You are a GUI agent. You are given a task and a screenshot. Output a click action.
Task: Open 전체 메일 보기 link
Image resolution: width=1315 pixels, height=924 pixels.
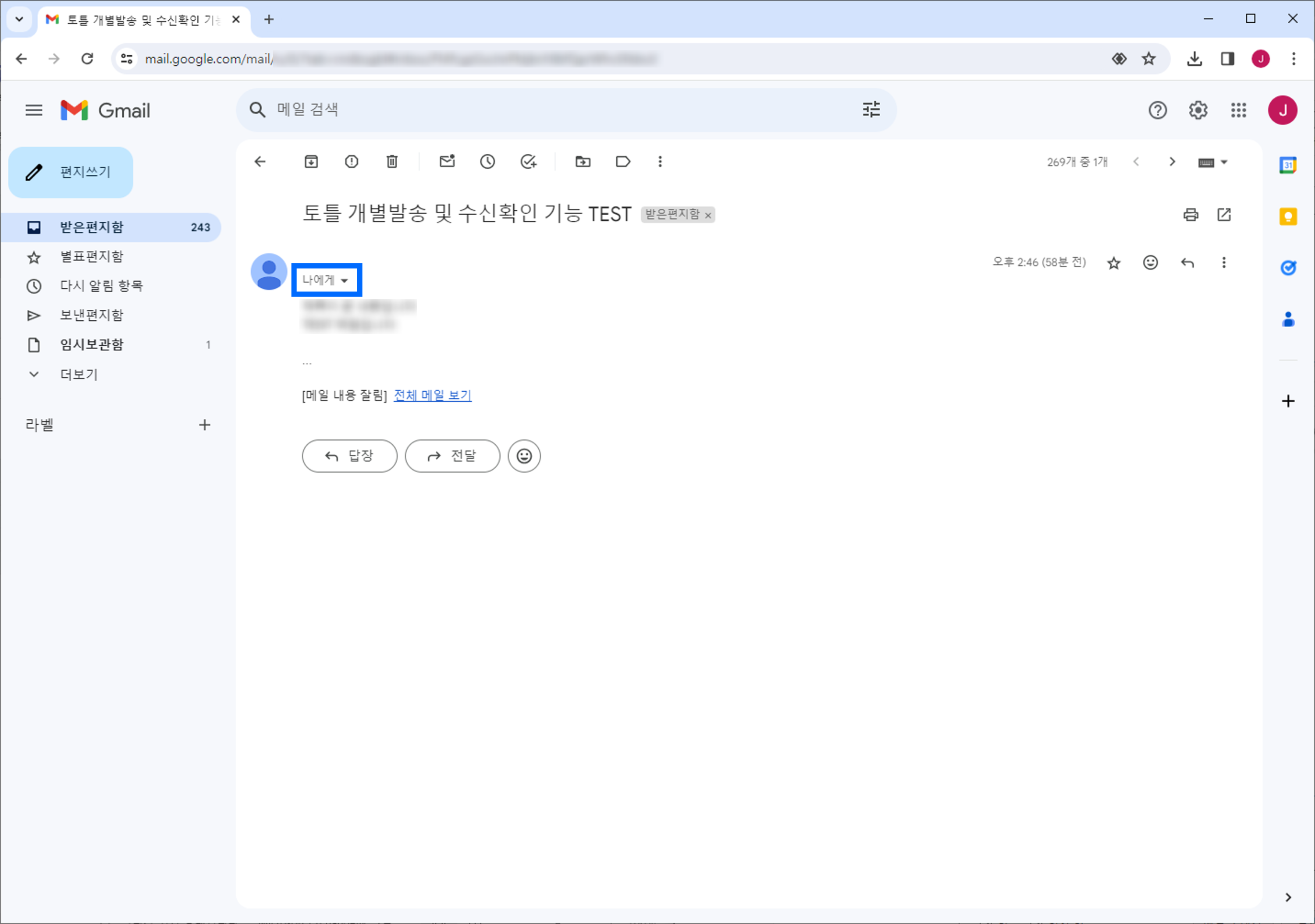pos(432,396)
